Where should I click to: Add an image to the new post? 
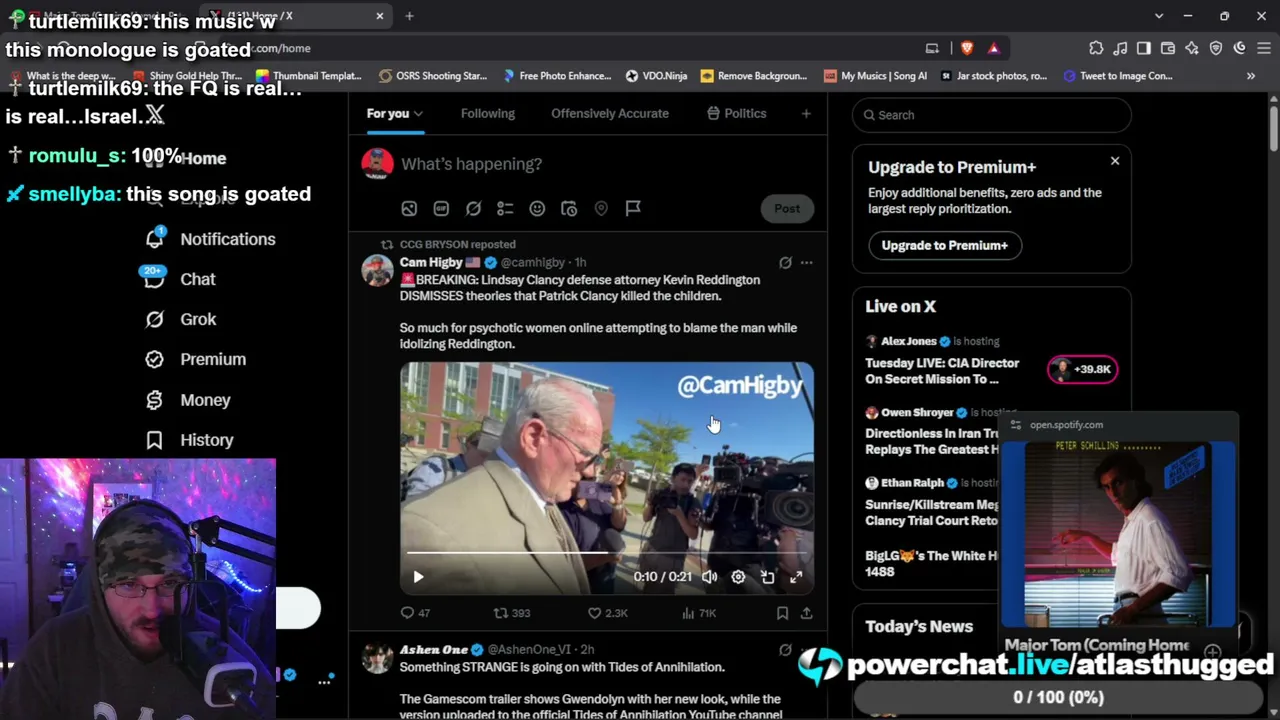point(409,208)
